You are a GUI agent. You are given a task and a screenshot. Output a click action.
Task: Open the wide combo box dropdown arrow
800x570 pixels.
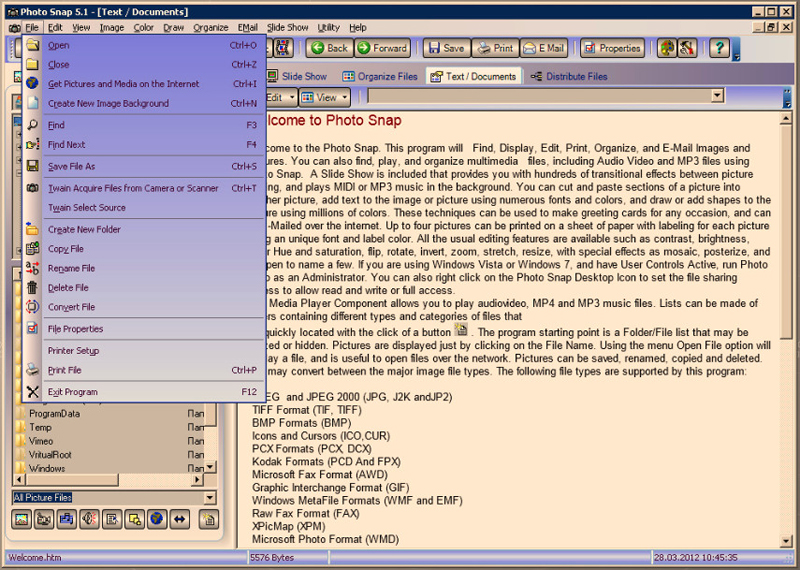[717, 97]
